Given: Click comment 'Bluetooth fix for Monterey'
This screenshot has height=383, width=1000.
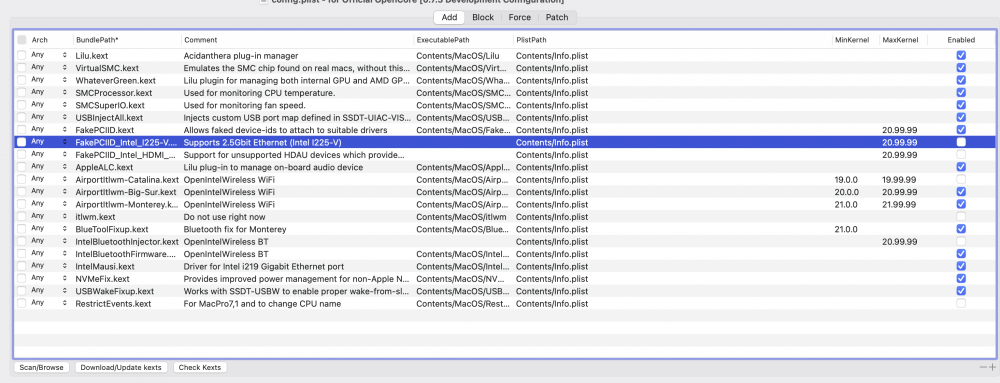Looking at the screenshot, I should click(235, 229).
